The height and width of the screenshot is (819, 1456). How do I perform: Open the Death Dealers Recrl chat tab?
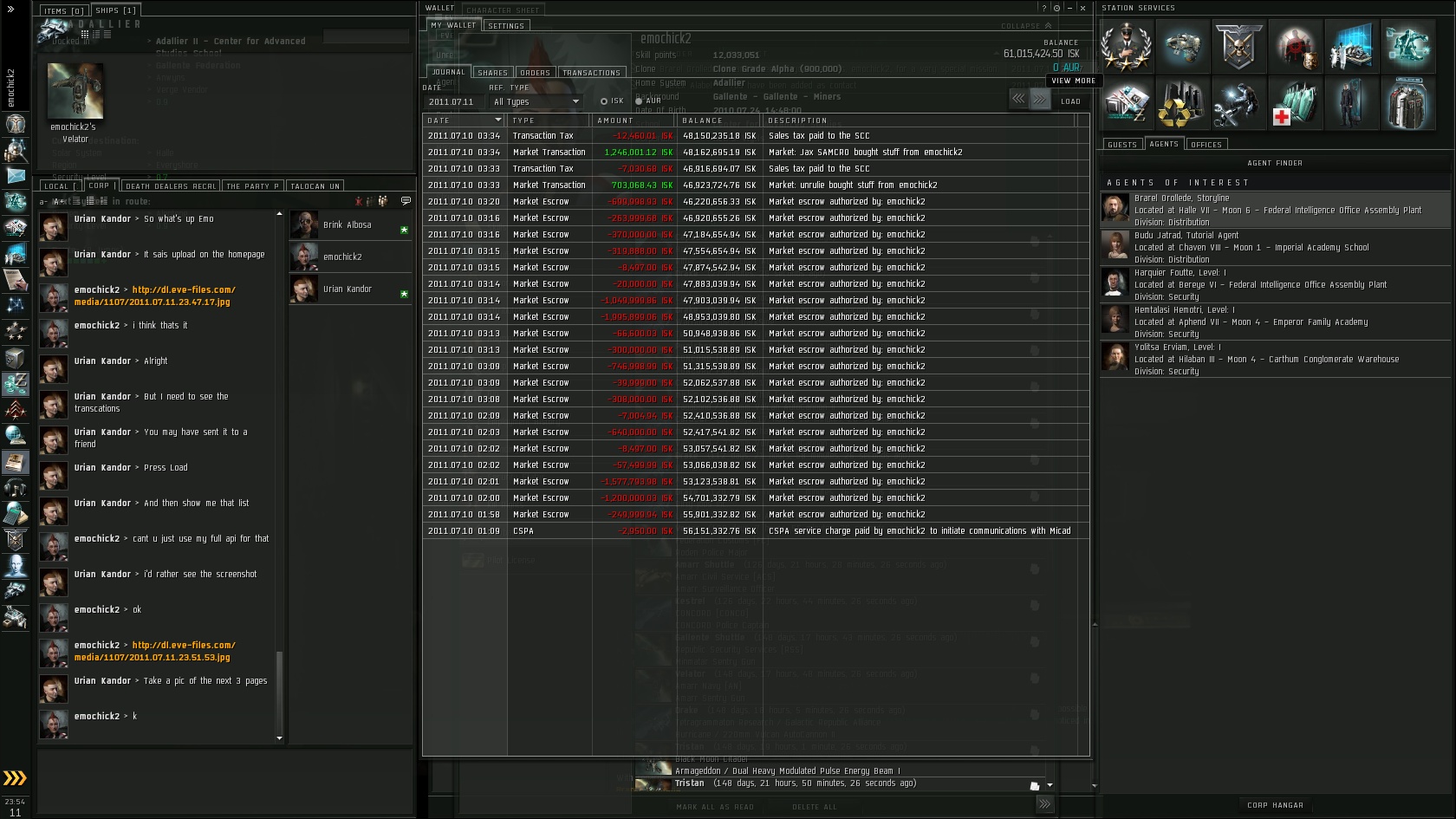170,186
